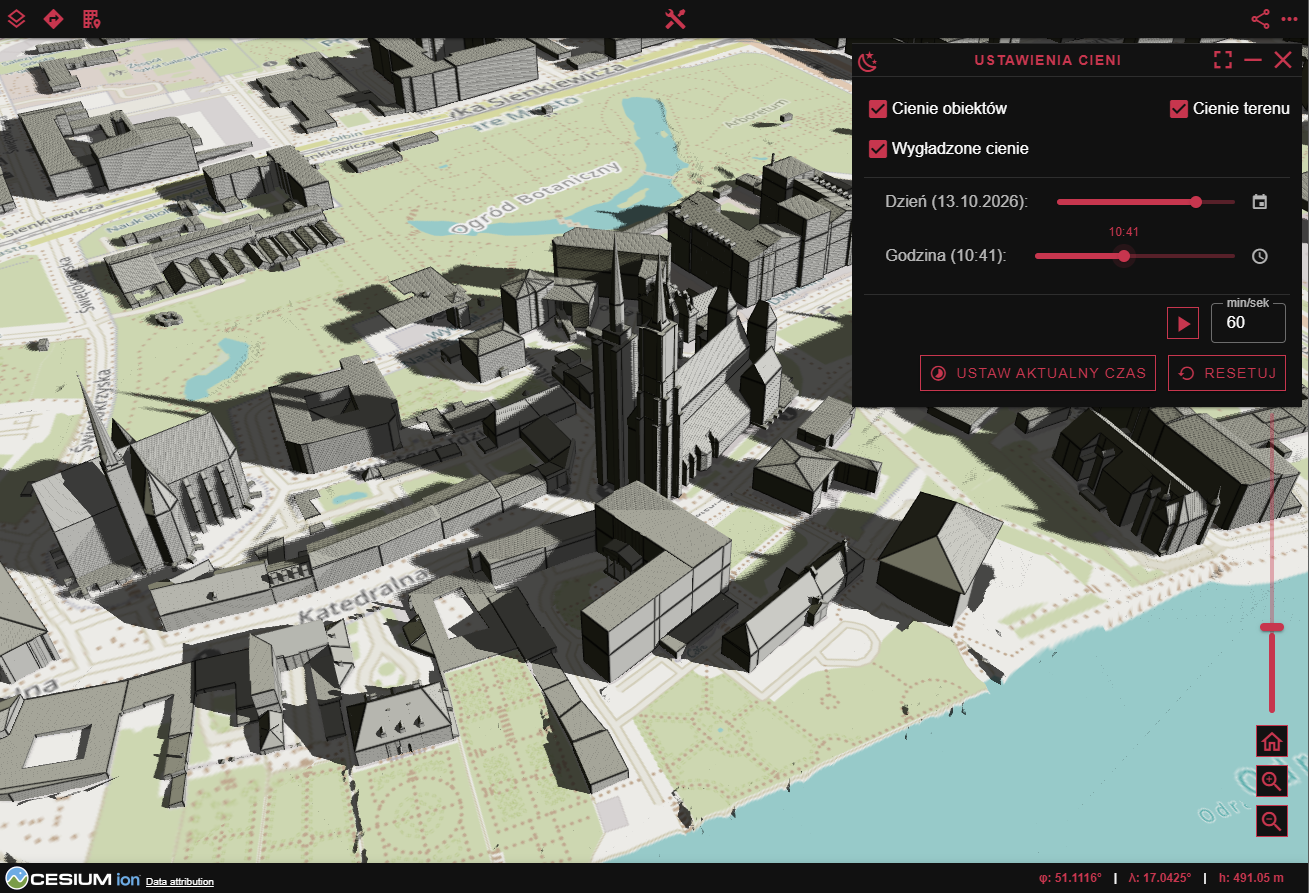Open the tools wrench and screwdriver icon
Screen dimensions: 1309x893
click(x=675, y=19)
